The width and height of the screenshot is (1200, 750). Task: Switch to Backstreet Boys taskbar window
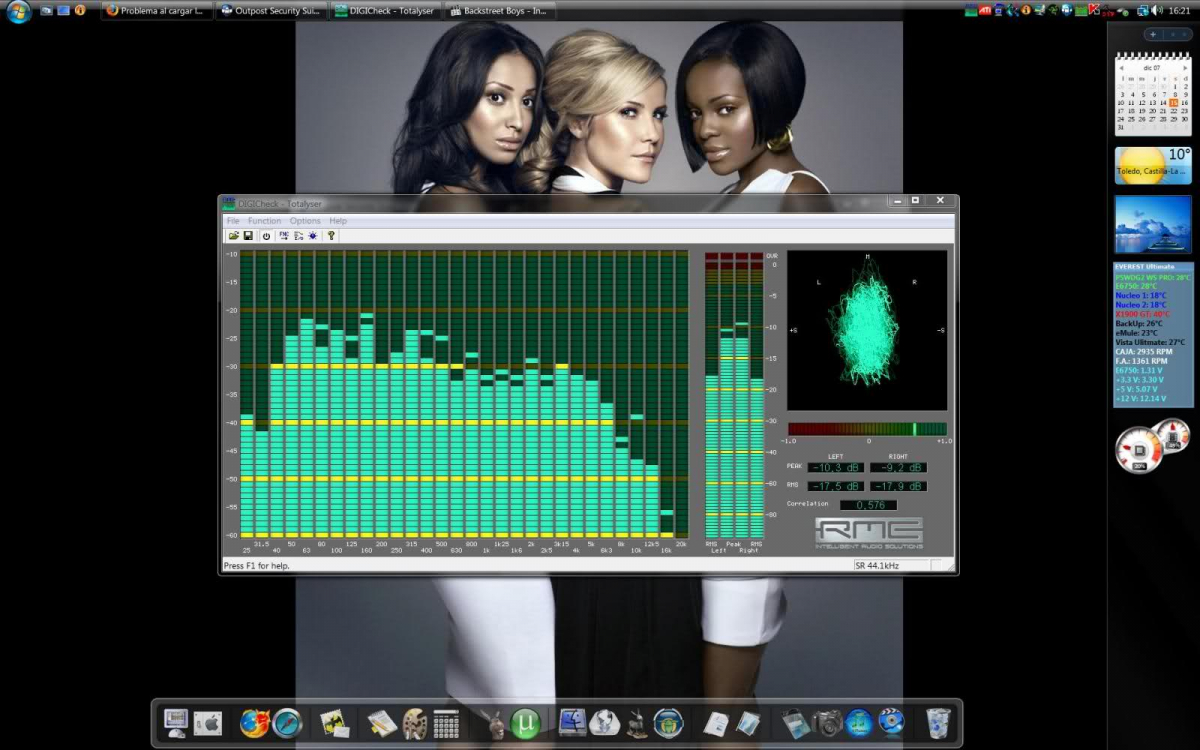point(502,11)
